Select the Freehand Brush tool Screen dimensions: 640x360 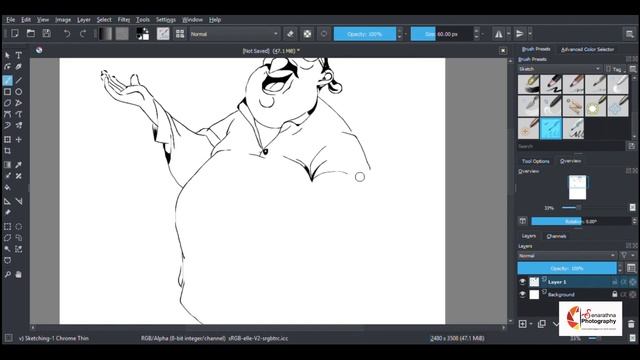pyautogui.click(x=7, y=80)
